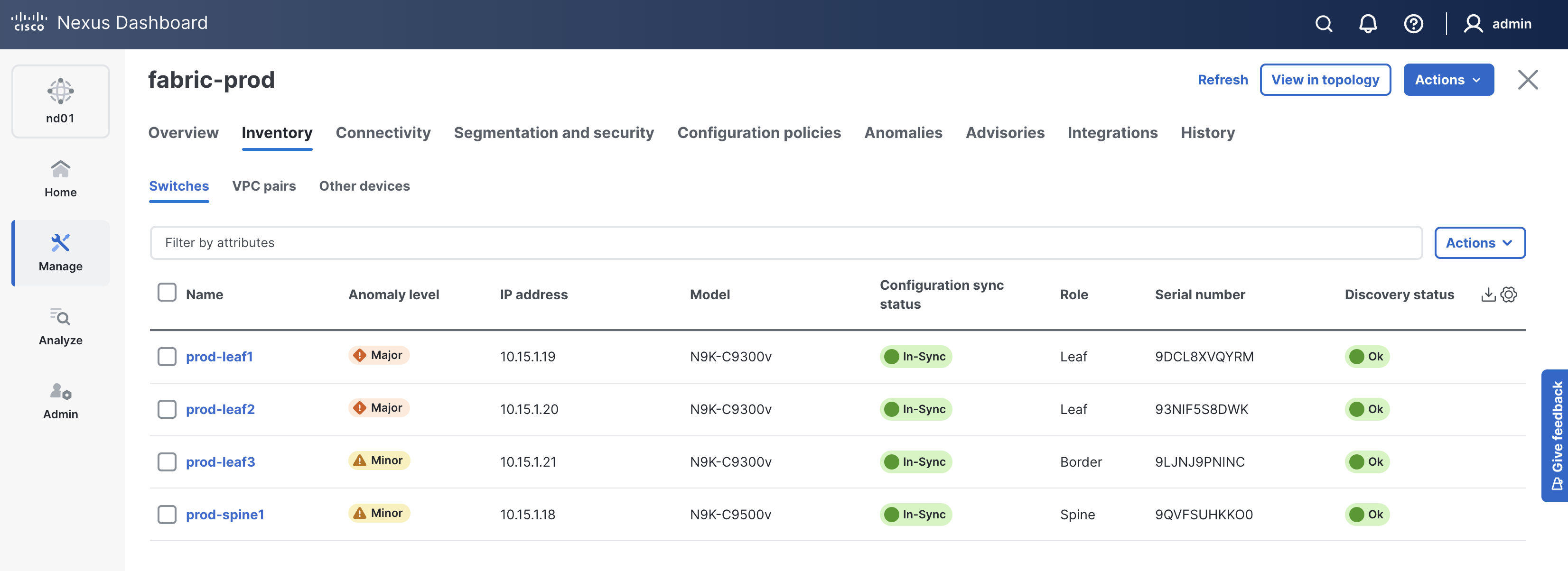Expand the blue fabric Actions dropdown
The height and width of the screenshot is (571, 1568).
[x=1448, y=80]
